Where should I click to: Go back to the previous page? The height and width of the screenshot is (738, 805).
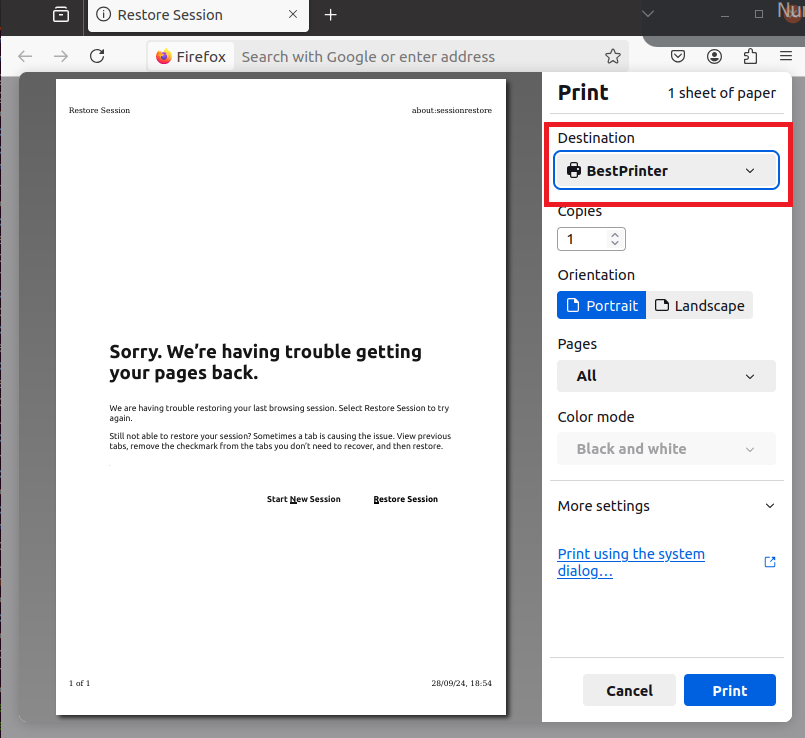point(25,56)
